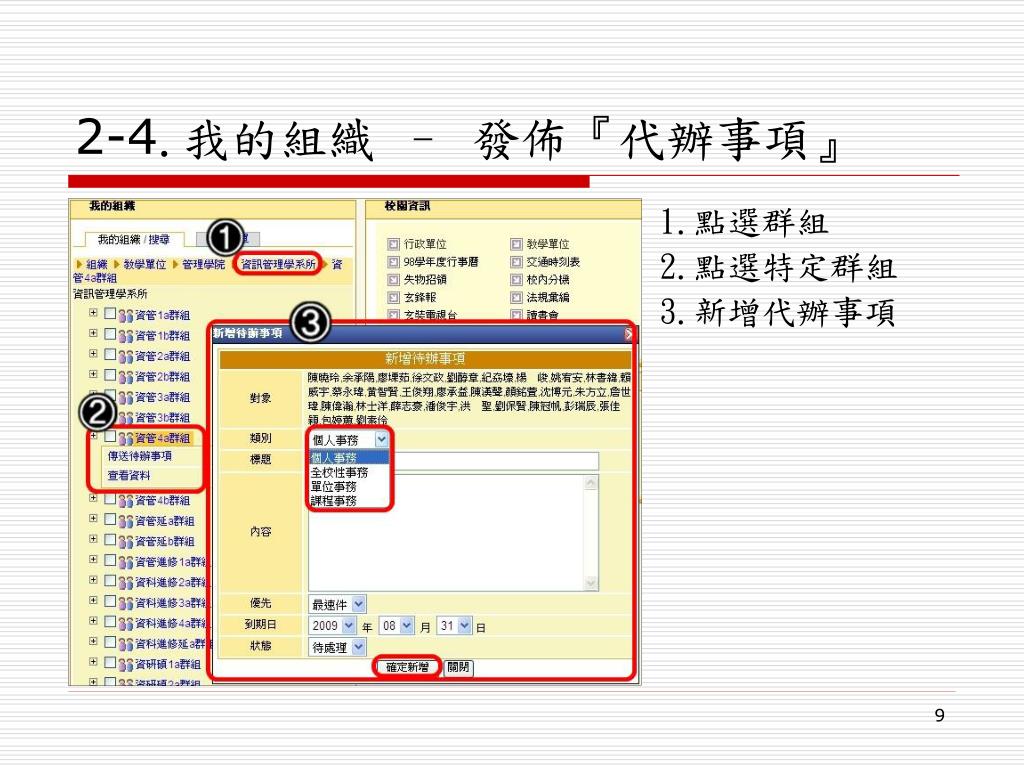The width and height of the screenshot is (1024, 768).
Task: Click the group icon of 資管進修1a
Action: (125, 562)
